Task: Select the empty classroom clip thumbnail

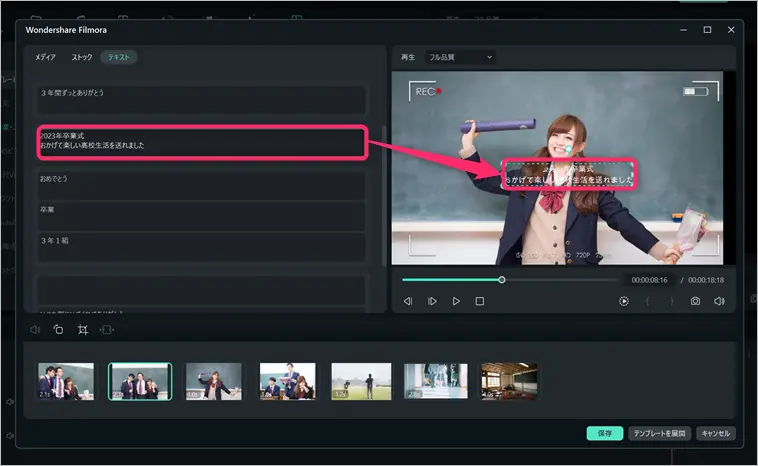Action: [x=509, y=381]
